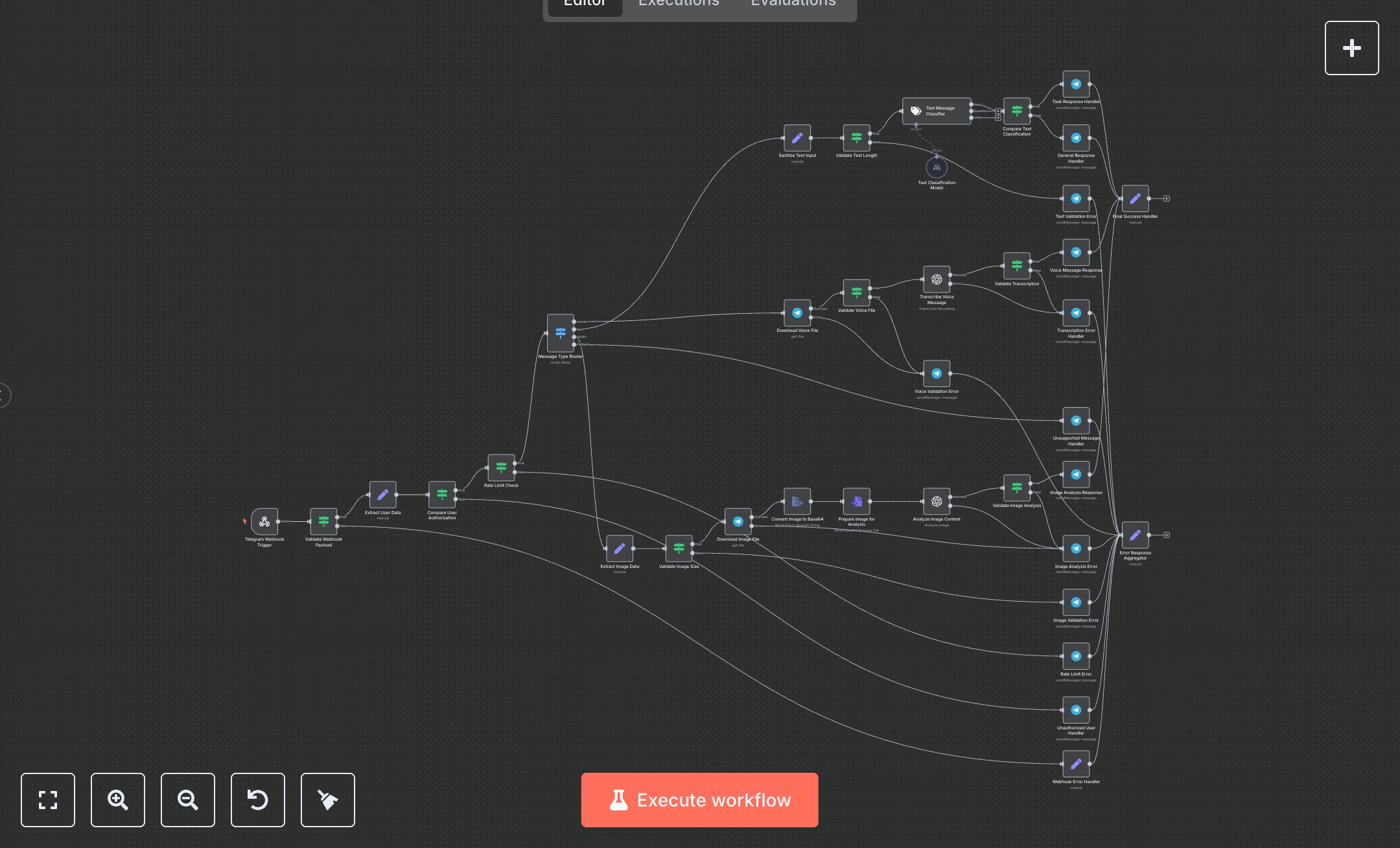This screenshot has width=1400, height=848.
Task: Click the Telegram Webhook Trigger node
Action: (x=264, y=521)
